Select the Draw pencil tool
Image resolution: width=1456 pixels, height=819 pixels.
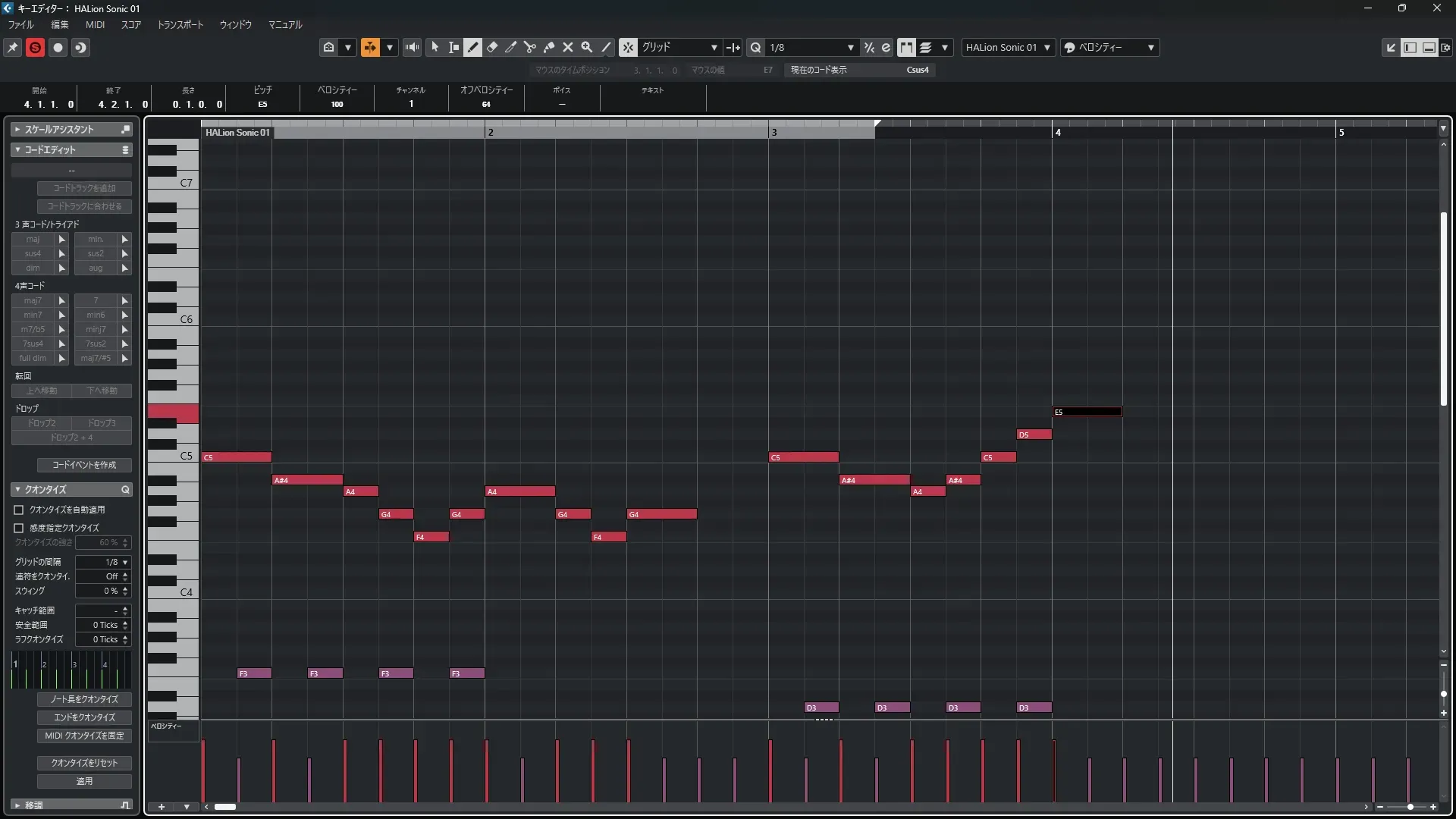pyautogui.click(x=472, y=47)
